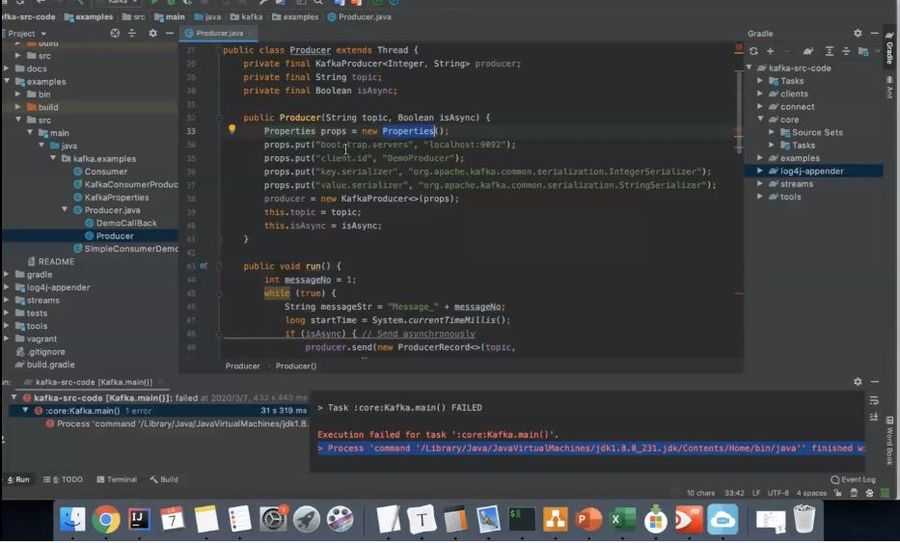Image resolution: width=900 pixels, height=543 pixels.
Task: Expand all nodes in Gradle panel
Action: coord(829,51)
